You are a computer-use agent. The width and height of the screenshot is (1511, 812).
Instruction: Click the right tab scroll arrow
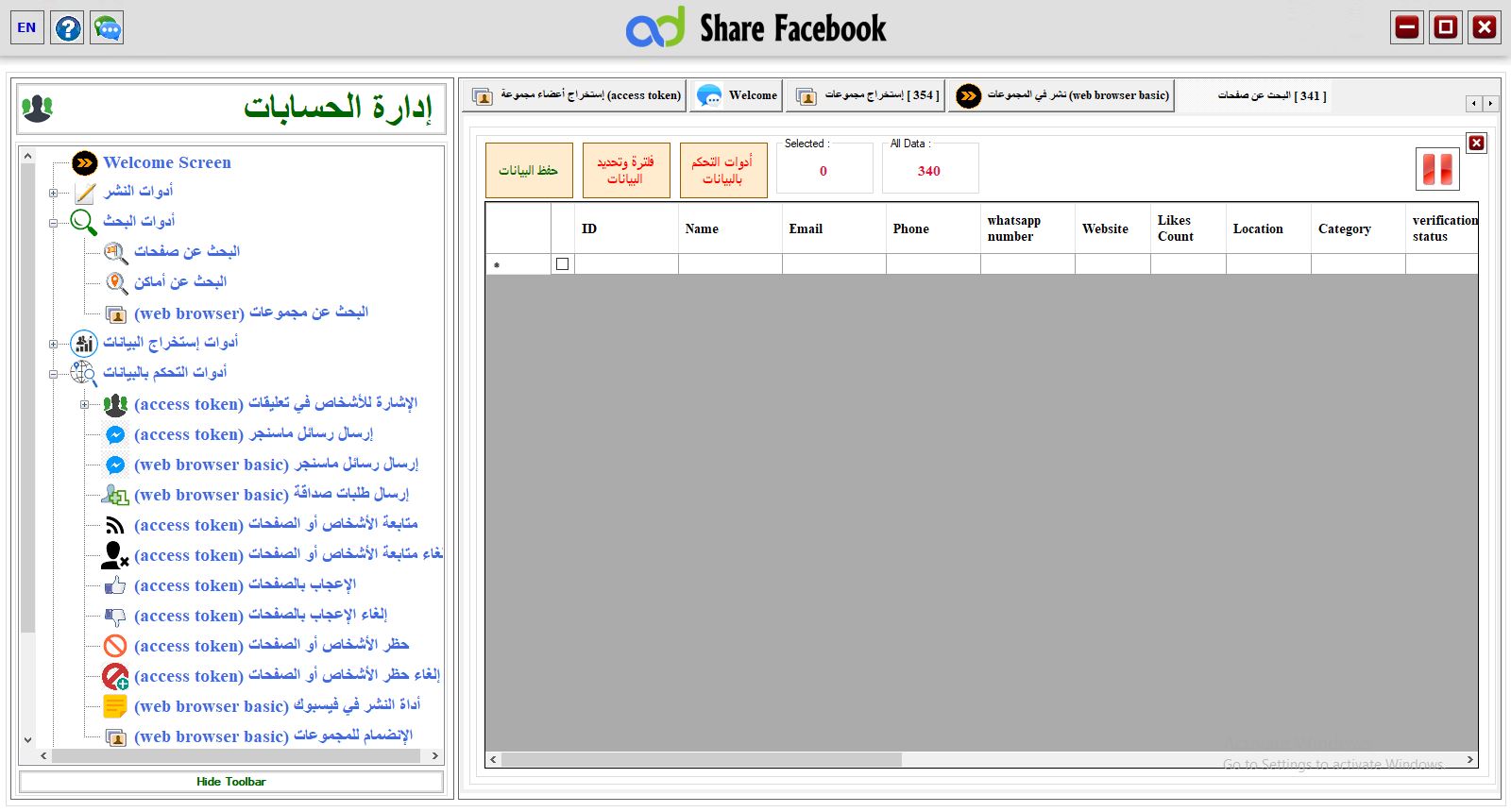coord(1490,103)
